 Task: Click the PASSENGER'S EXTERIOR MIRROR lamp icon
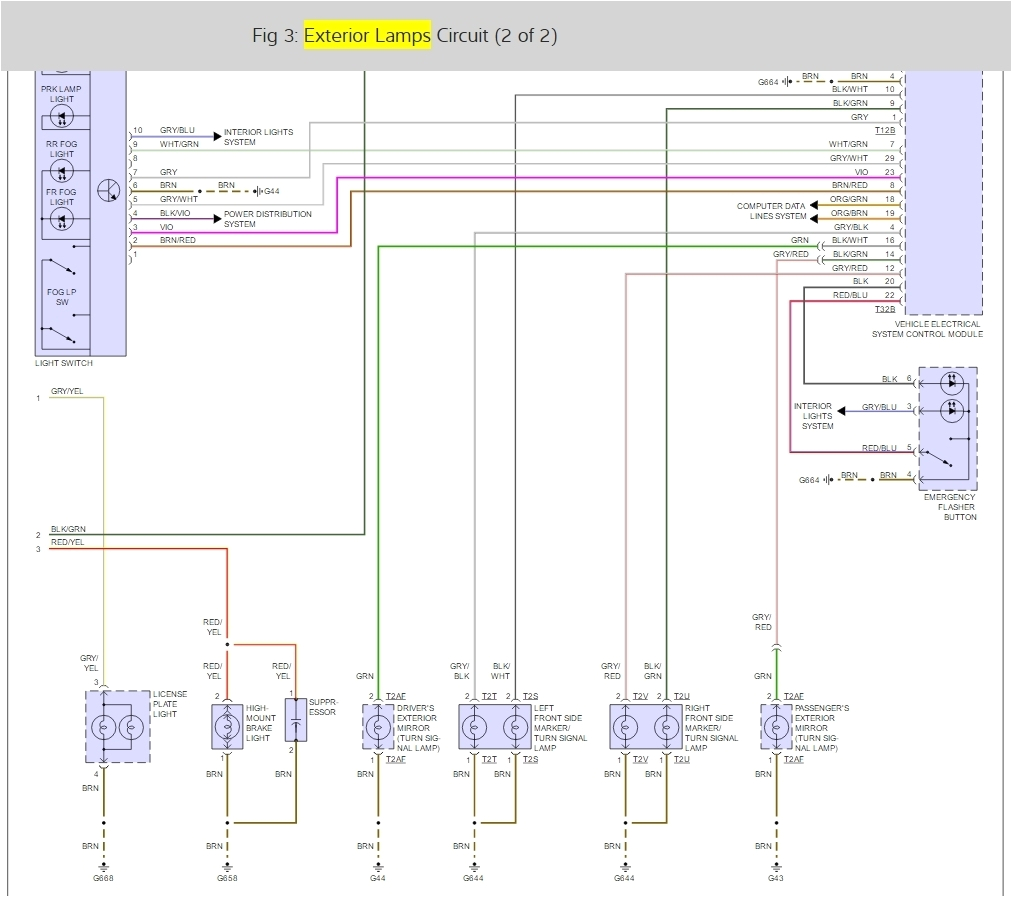pyautogui.click(x=777, y=728)
